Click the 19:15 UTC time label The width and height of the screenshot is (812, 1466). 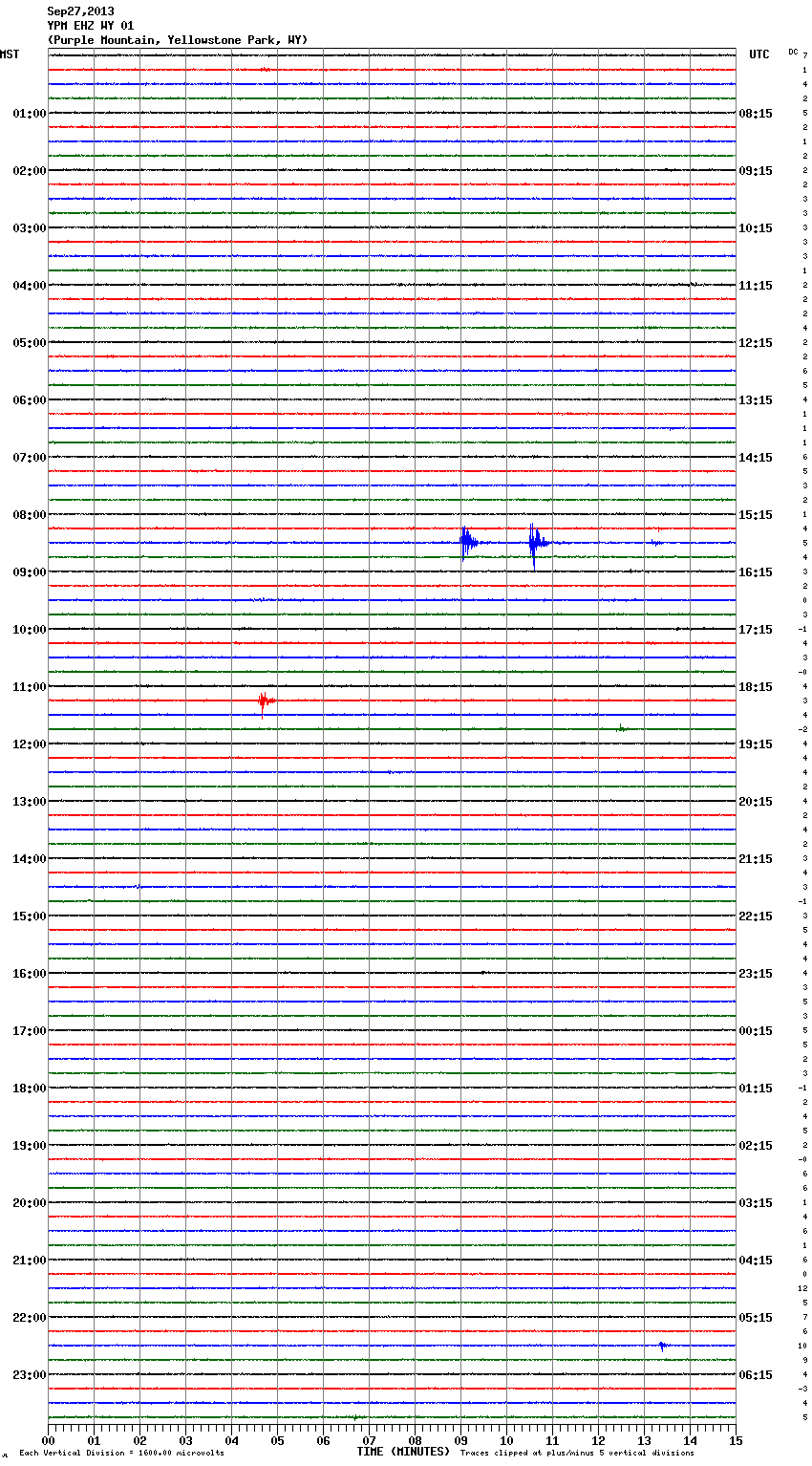(x=756, y=744)
